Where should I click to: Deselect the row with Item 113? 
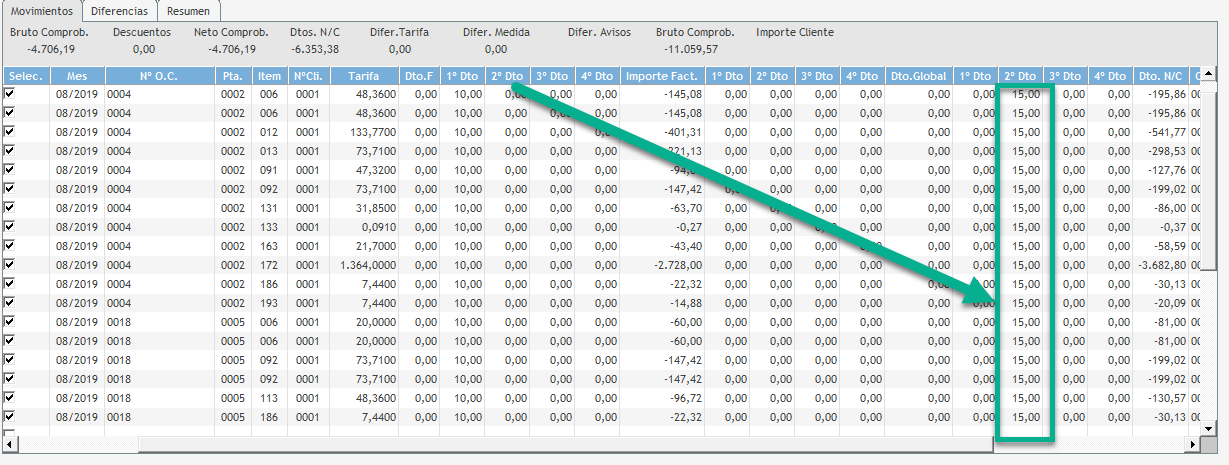pyautogui.click(x=10, y=397)
